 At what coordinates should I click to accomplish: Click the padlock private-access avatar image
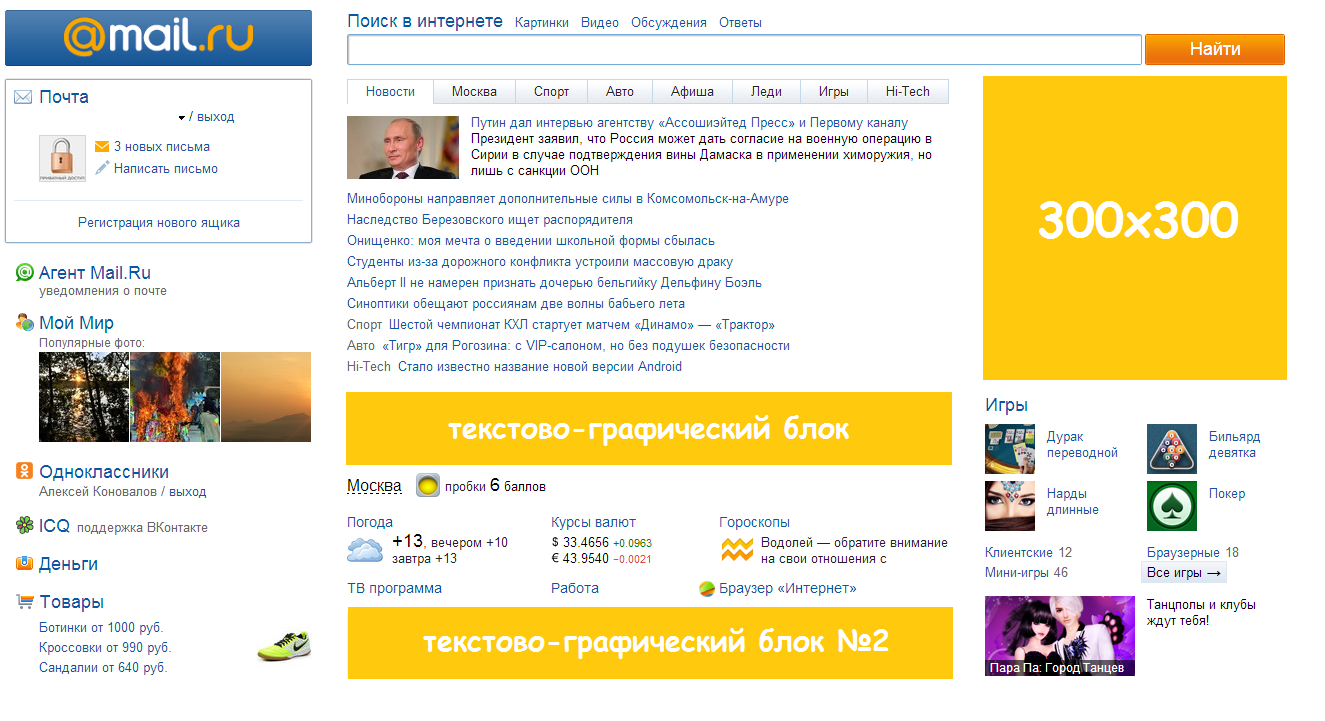click(x=62, y=159)
